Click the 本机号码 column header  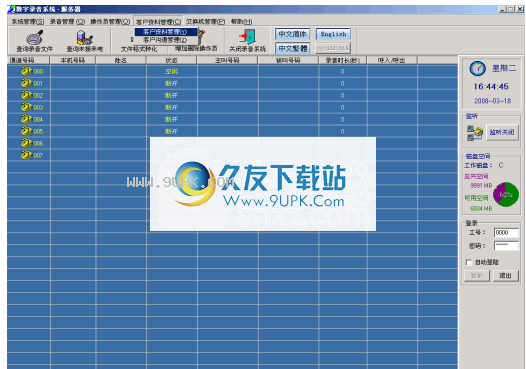pos(73,60)
